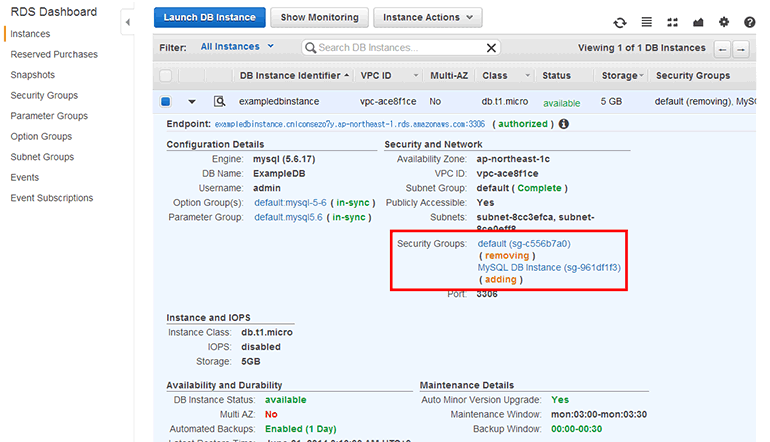Image resolution: width=770 pixels, height=442 pixels.
Task: Open the Instance Actions dropdown
Action: tap(427, 17)
